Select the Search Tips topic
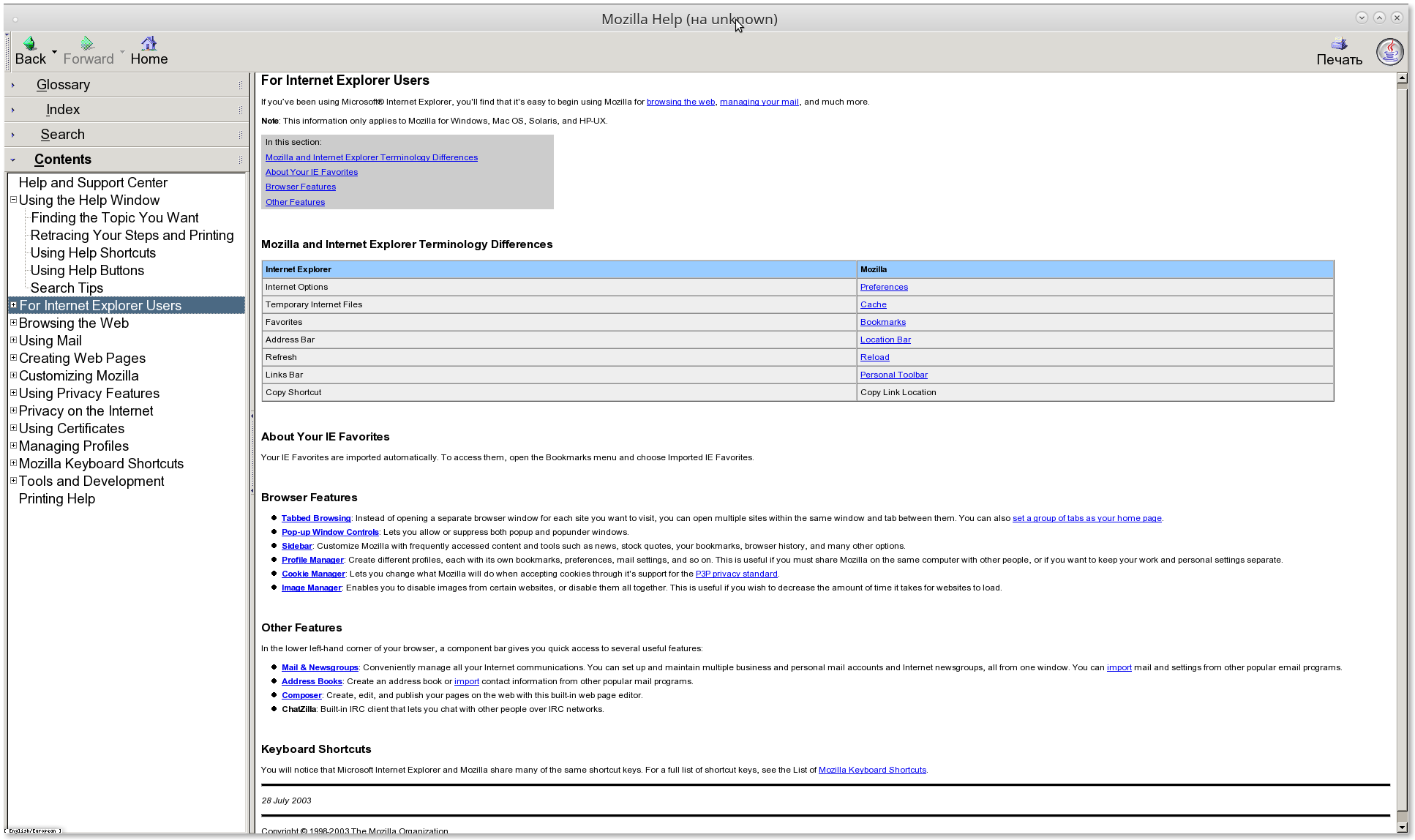The width and height of the screenshot is (1415, 840). pos(67,288)
